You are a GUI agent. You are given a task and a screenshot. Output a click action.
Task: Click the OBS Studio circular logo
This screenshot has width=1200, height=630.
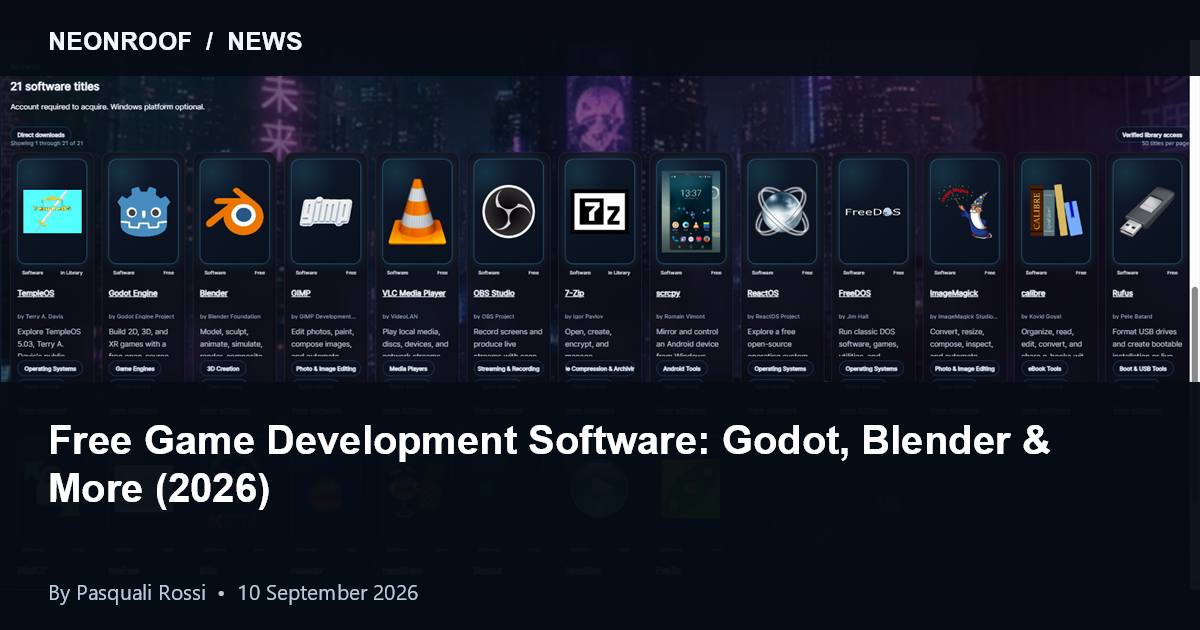click(508, 211)
